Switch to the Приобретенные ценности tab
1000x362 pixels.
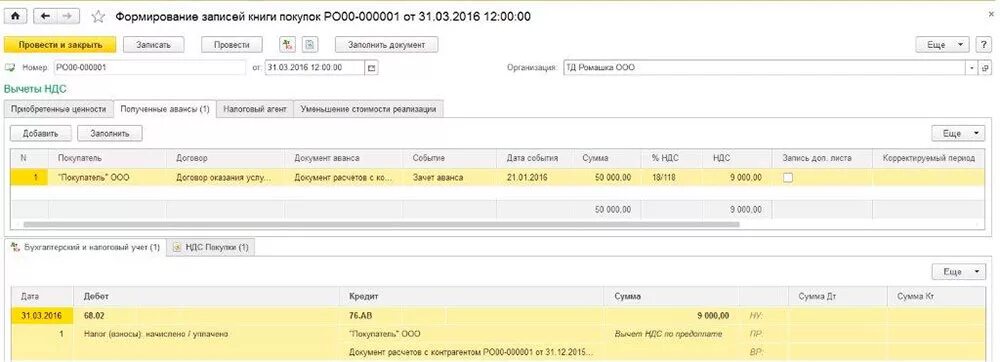(x=59, y=109)
